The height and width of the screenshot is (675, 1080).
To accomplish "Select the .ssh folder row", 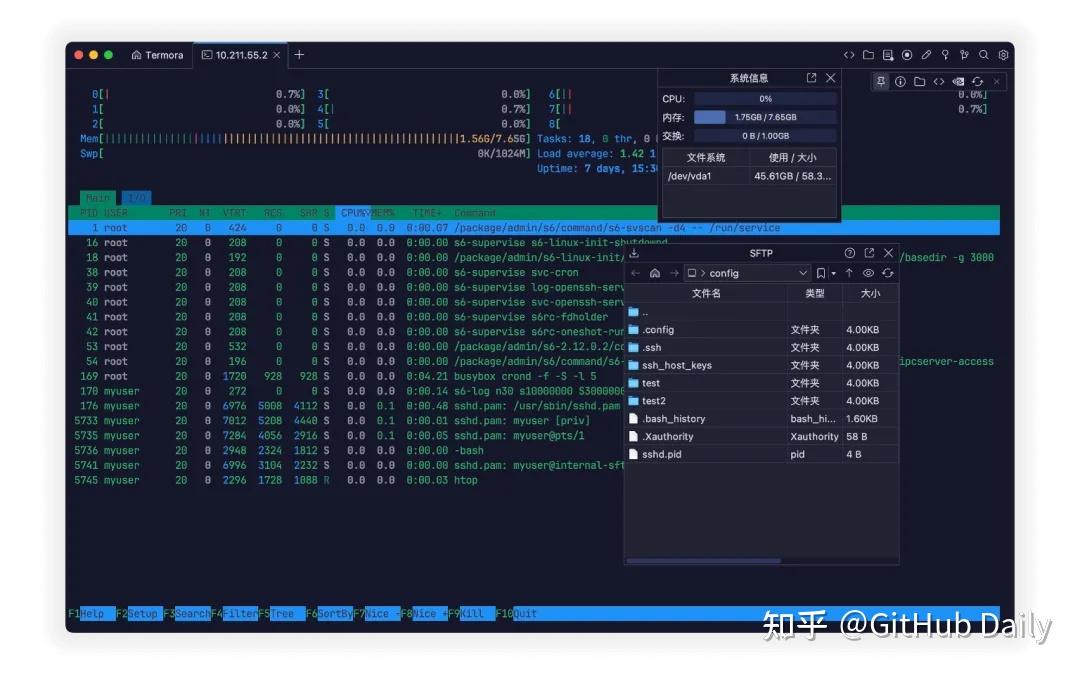I will (x=762, y=348).
